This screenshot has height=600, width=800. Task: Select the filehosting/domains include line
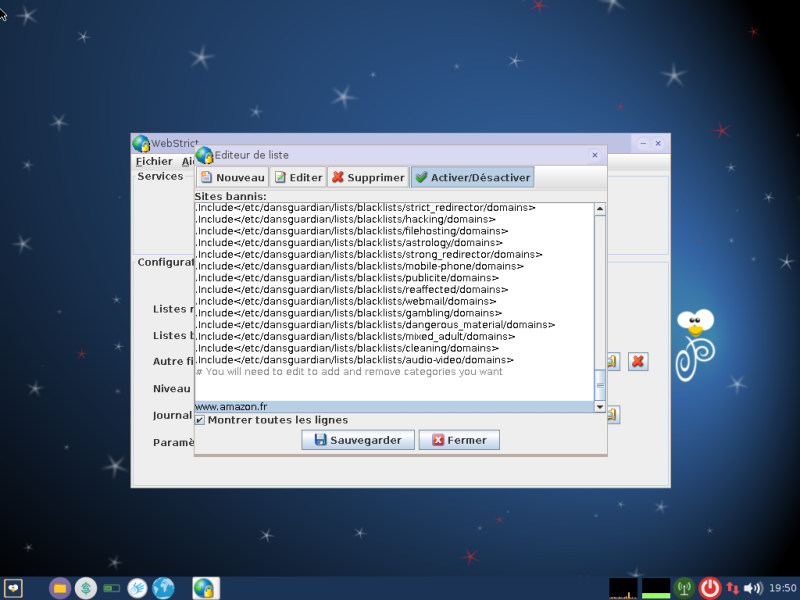[394, 231]
